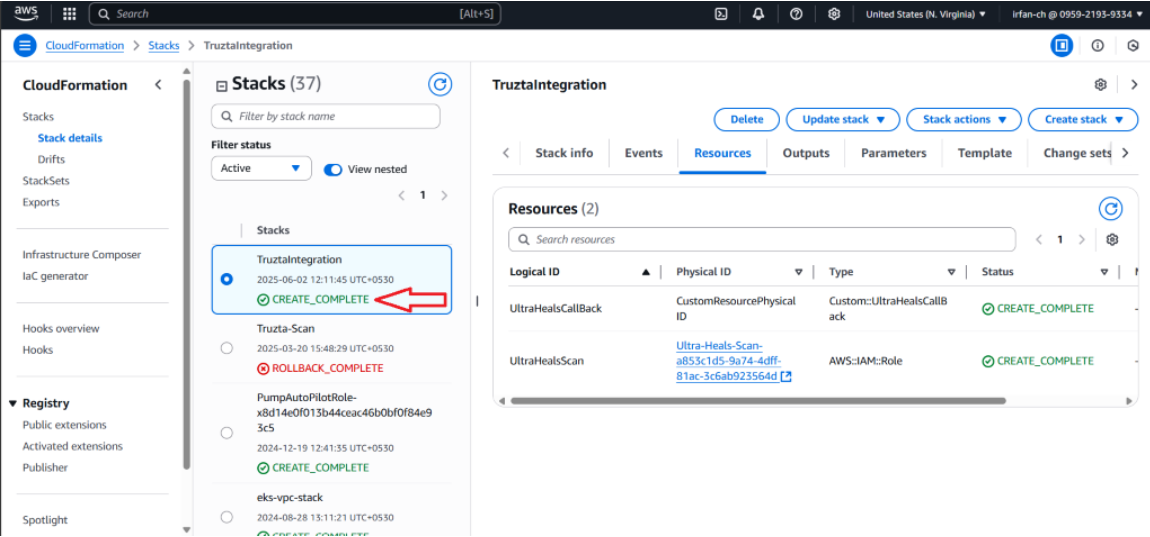This screenshot has width=1150, height=537.
Task: Click the horizontal scrollbar under Resources table
Action: [x=758, y=401]
